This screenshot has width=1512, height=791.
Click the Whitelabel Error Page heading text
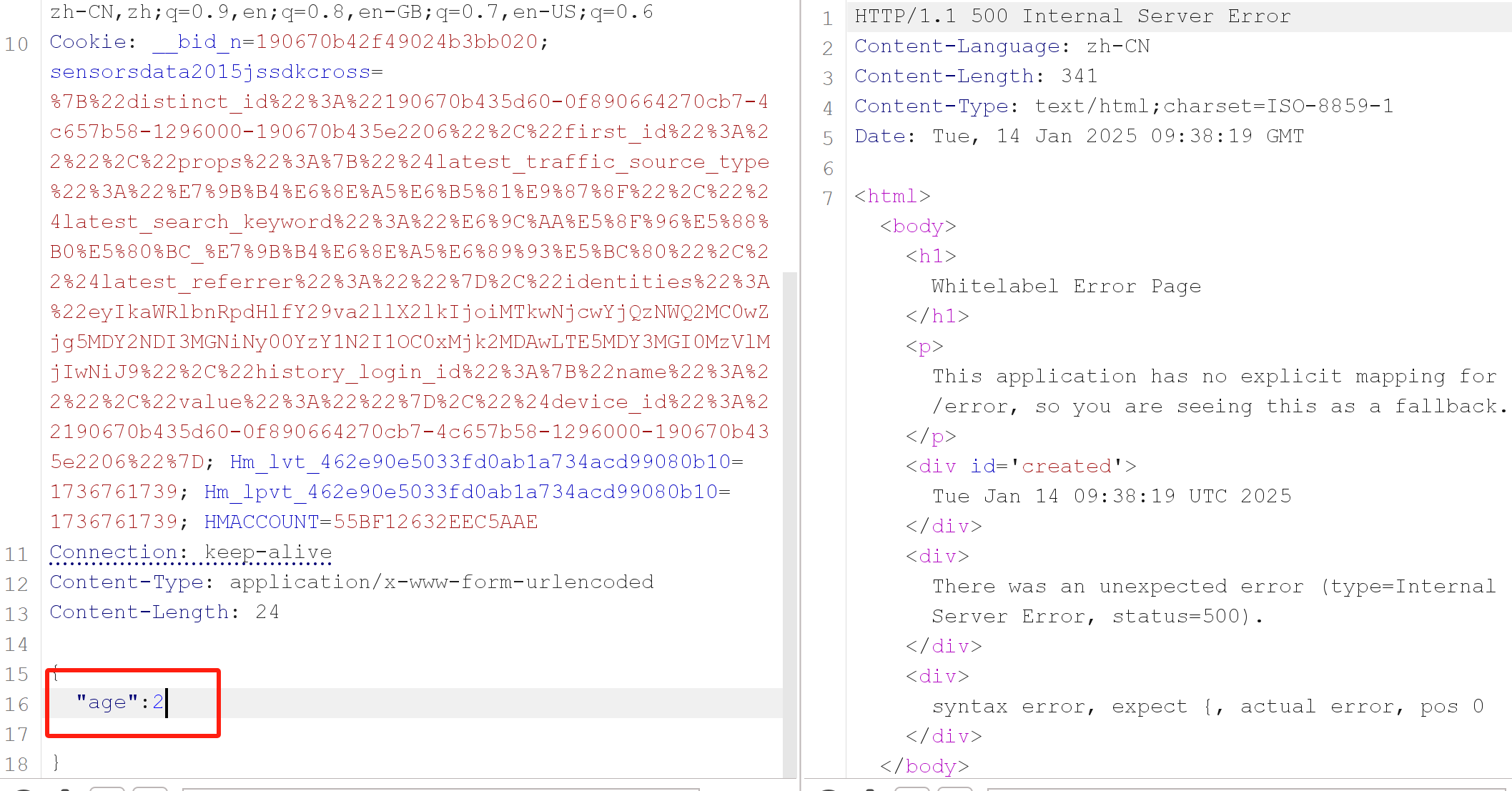(1066, 287)
